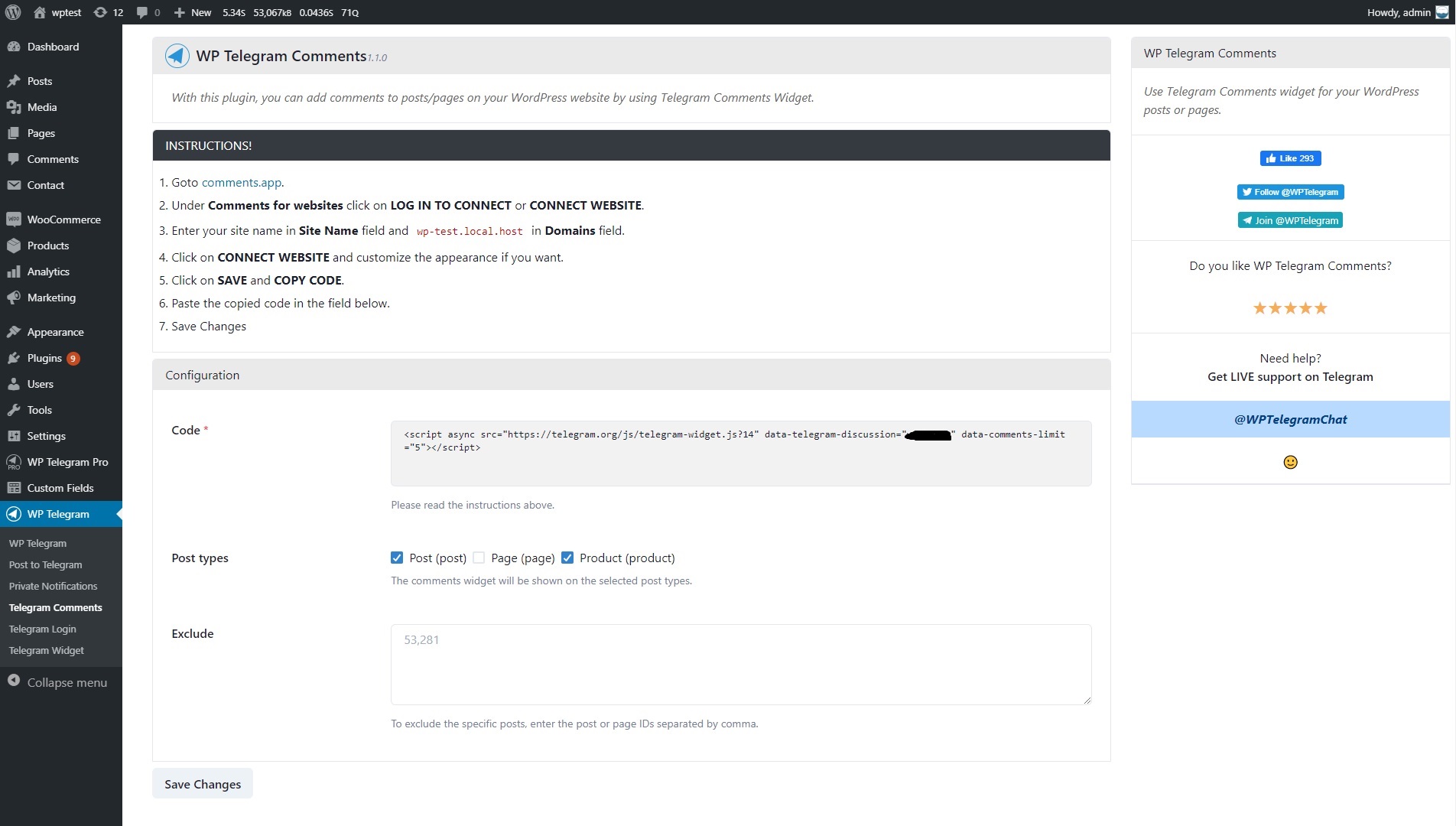Click the five-star rating stars
Screen dimensions: 1456x826
[x=1290, y=308]
